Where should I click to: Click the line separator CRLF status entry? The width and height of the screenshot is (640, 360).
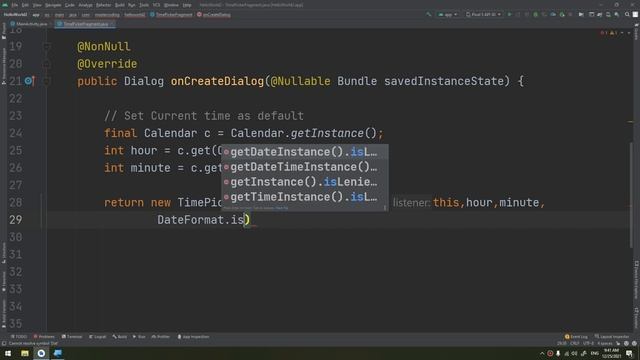point(575,344)
